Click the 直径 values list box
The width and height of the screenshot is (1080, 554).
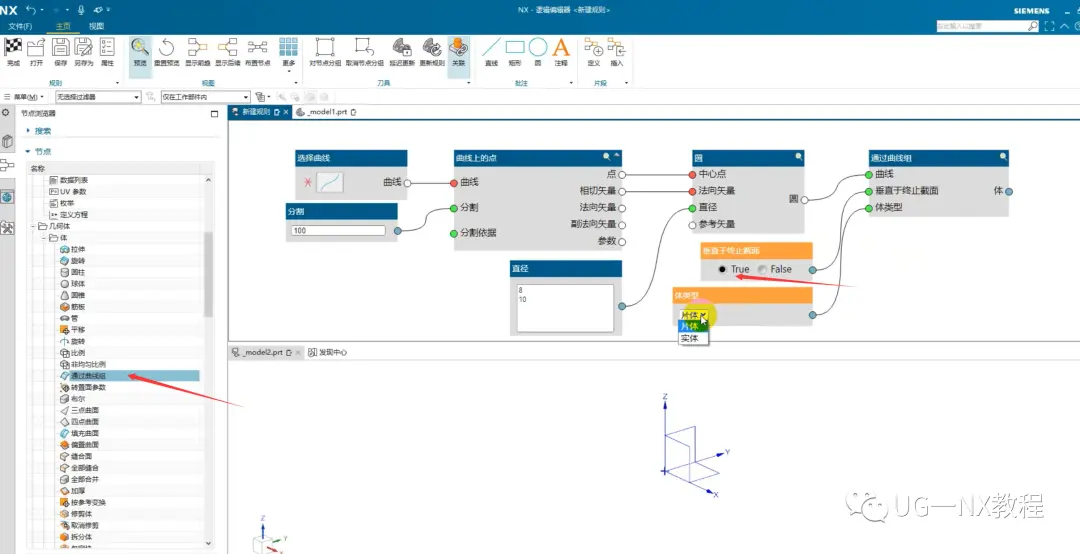[x=565, y=308]
